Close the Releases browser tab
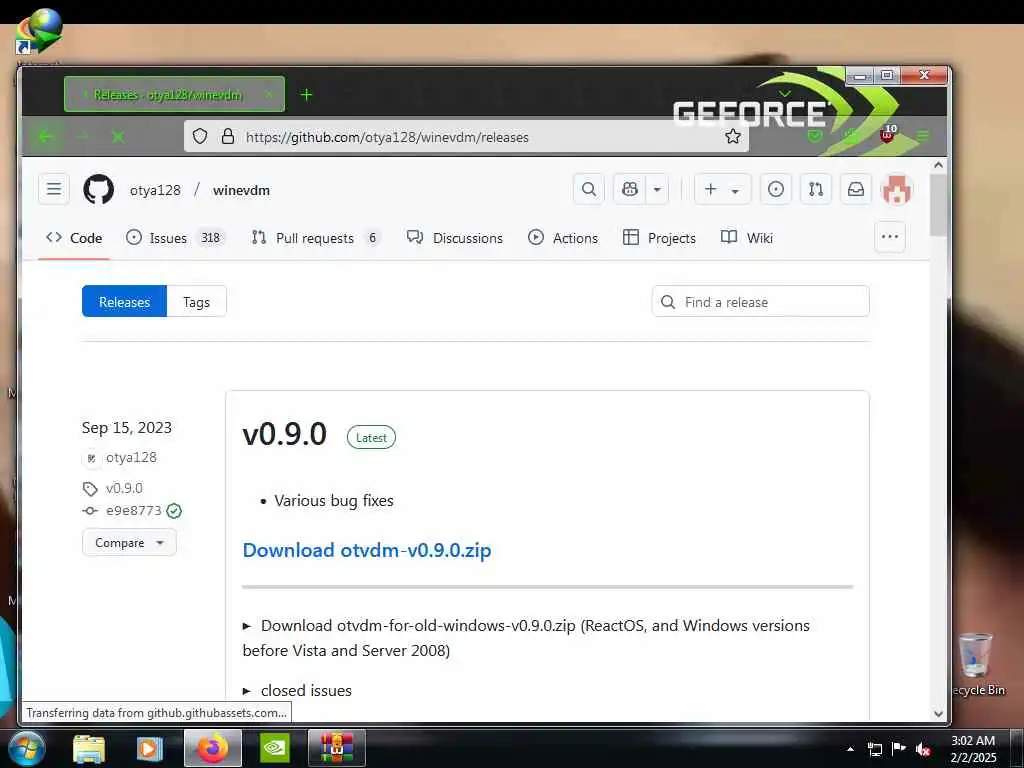1024x768 pixels. tap(268, 95)
